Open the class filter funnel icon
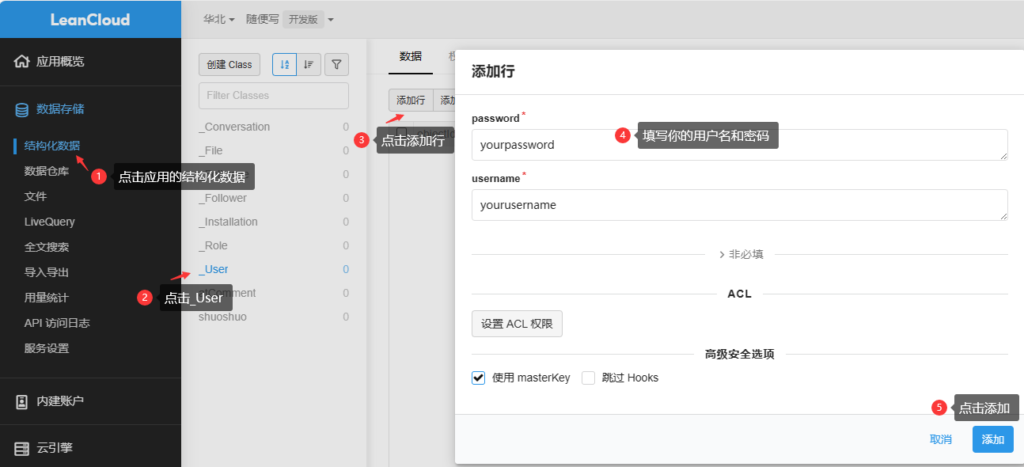The image size is (1024, 467). [337, 64]
